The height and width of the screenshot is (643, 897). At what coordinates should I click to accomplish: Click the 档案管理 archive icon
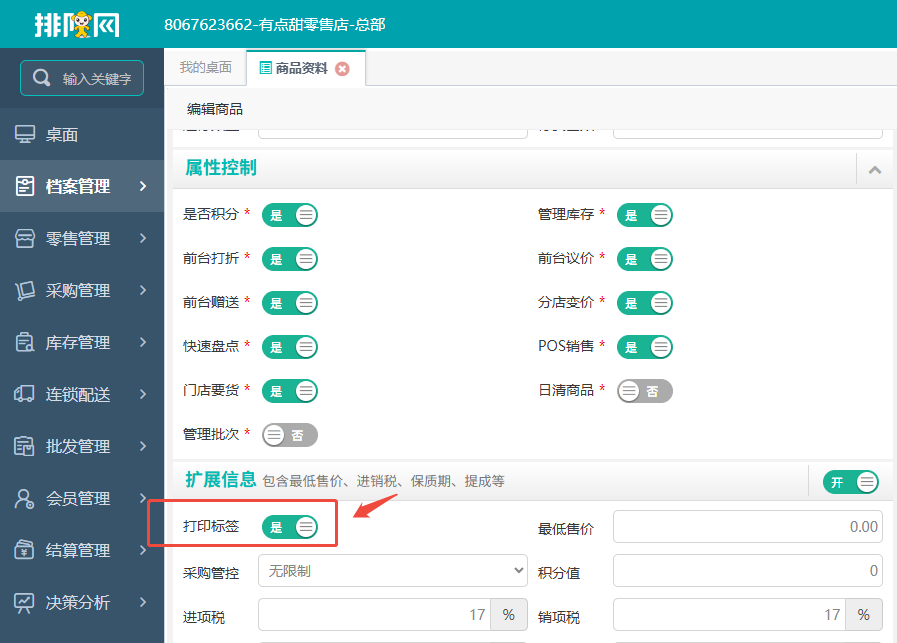[25, 186]
